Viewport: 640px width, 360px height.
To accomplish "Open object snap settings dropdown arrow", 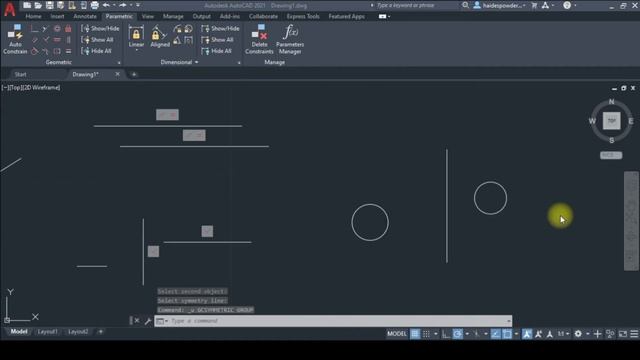I will (516, 334).
